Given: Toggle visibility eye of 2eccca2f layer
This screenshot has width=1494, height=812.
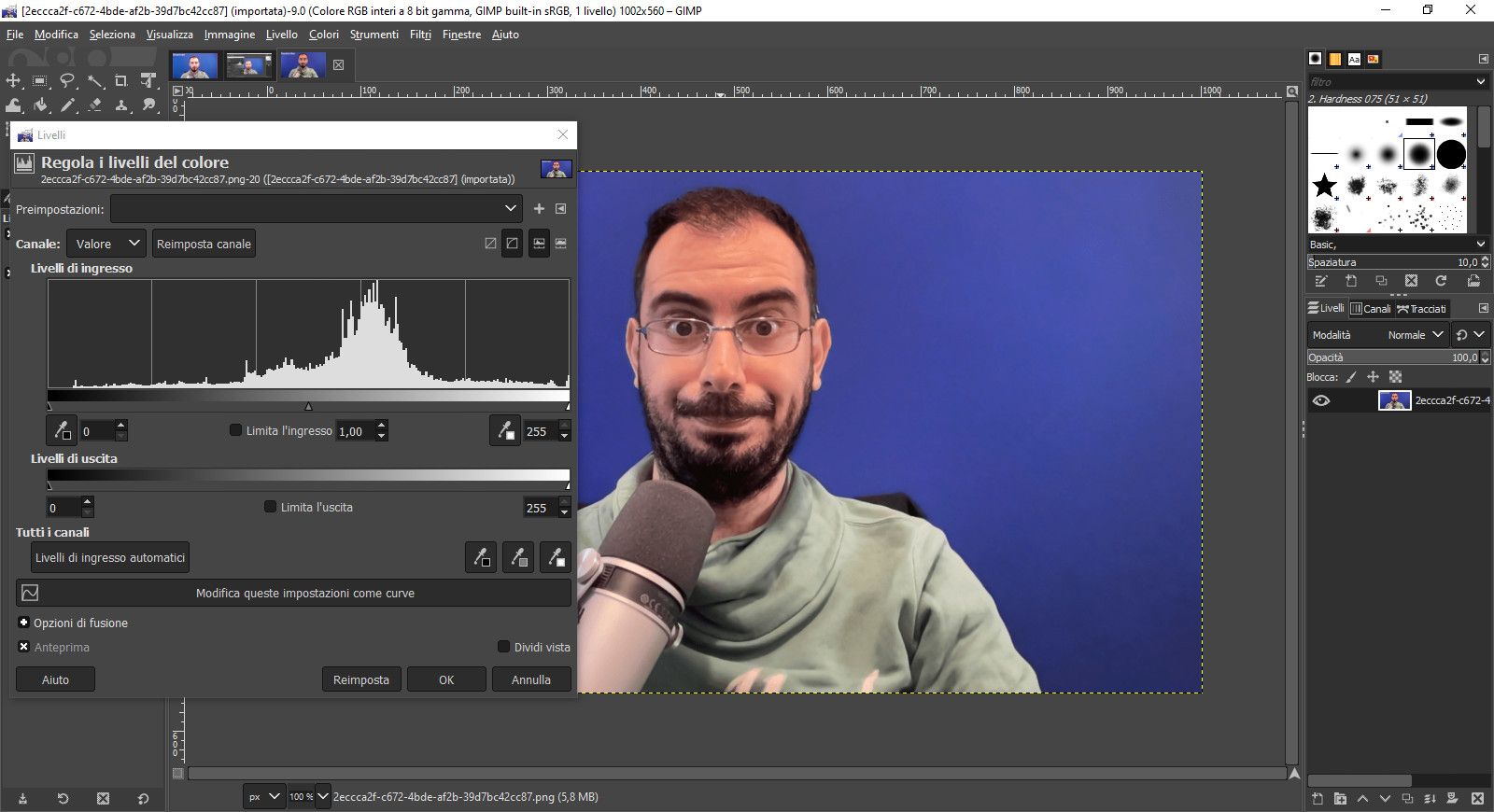Looking at the screenshot, I should click(1321, 400).
